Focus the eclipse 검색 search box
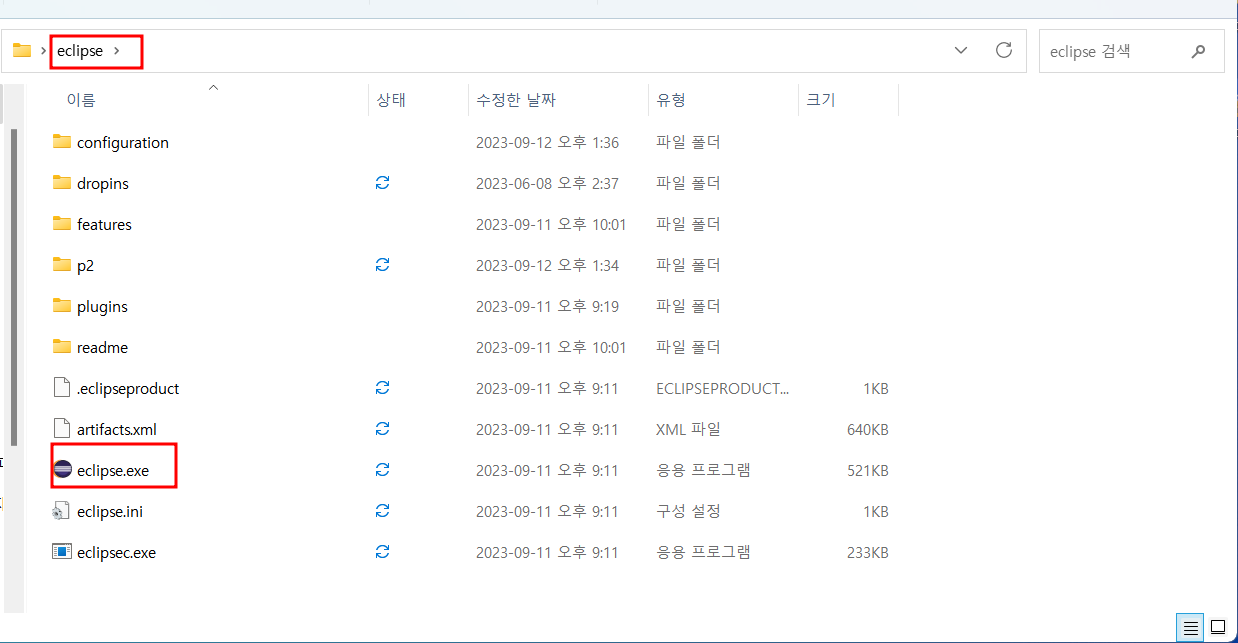 pos(1132,51)
